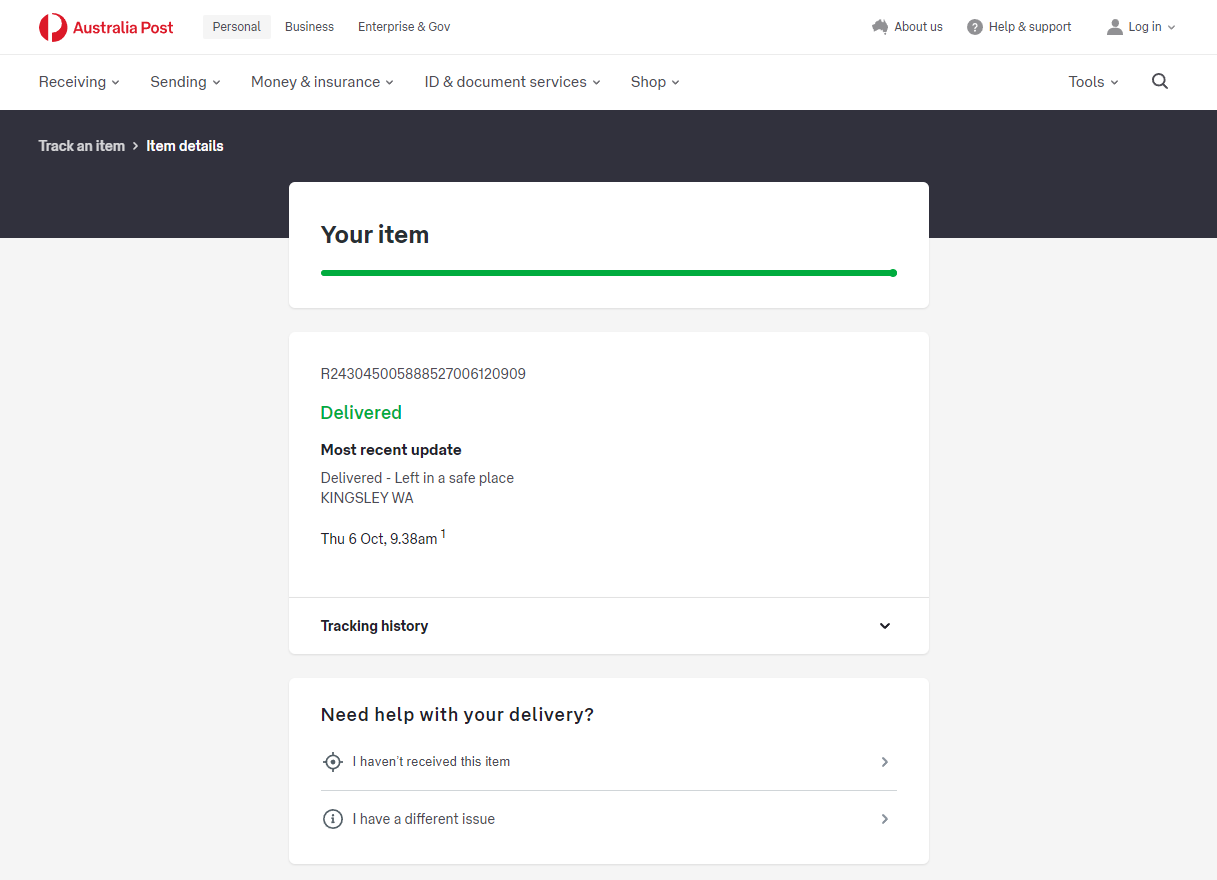Expand the Tools dropdown
This screenshot has width=1217, height=880.
1093,82
